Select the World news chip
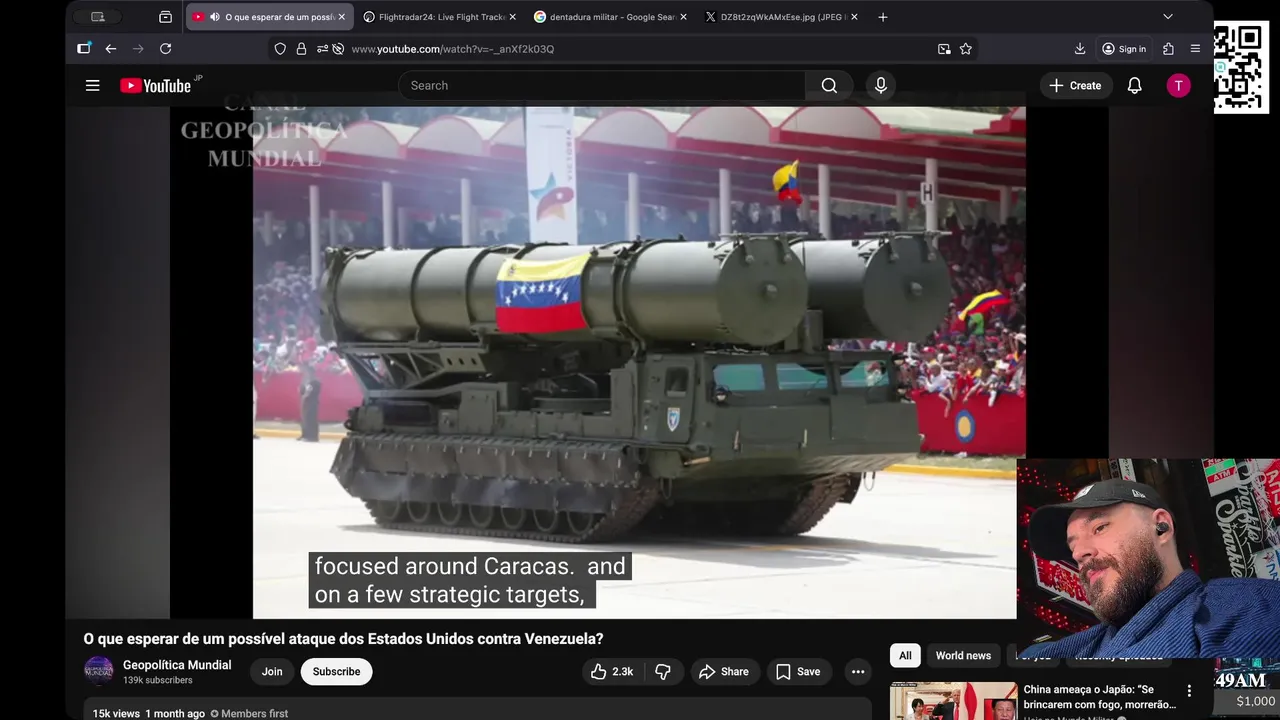Image resolution: width=1280 pixels, height=720 pixels. pos(963,656)
